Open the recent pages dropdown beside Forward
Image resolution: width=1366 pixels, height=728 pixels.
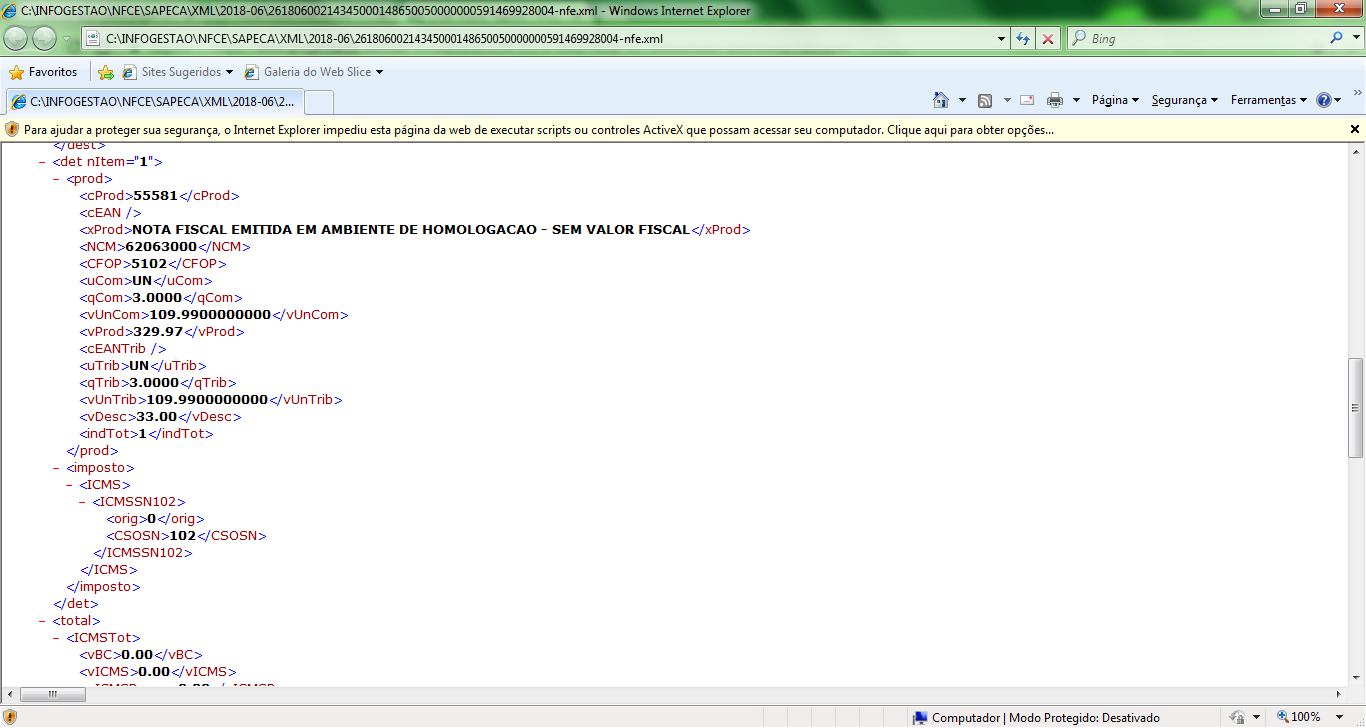[67, 39]
